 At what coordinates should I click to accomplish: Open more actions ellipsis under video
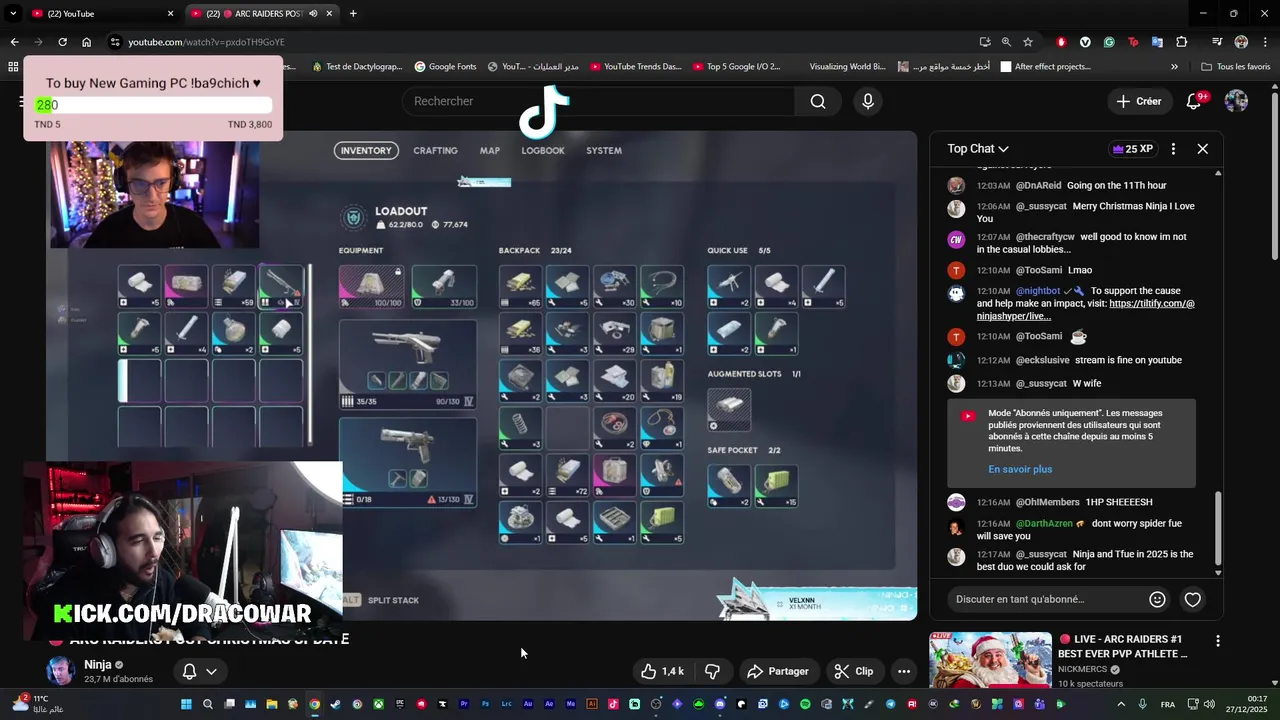904,671
